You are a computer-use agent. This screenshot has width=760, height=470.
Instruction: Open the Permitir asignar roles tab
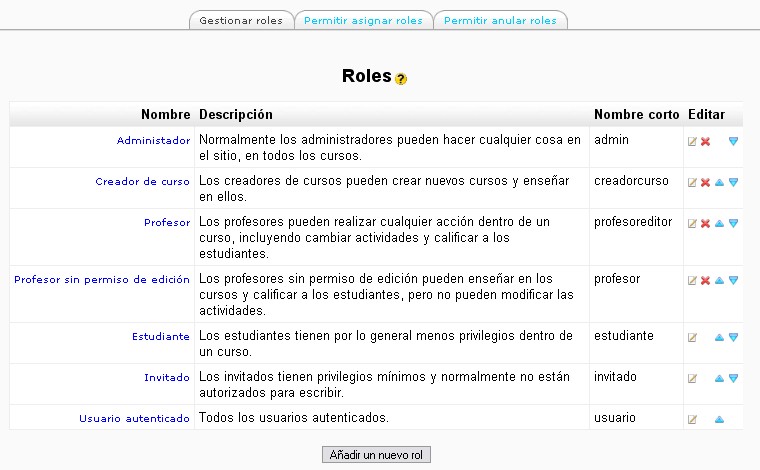[363, 20]
